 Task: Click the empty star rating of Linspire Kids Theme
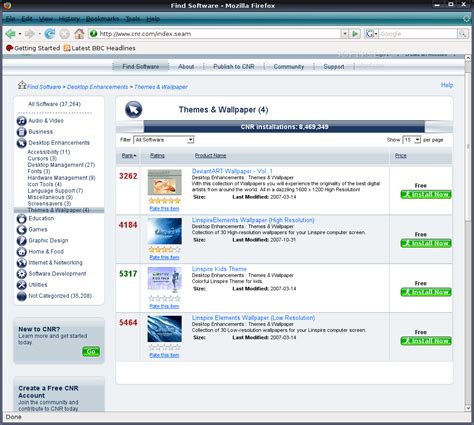point(165,298)
